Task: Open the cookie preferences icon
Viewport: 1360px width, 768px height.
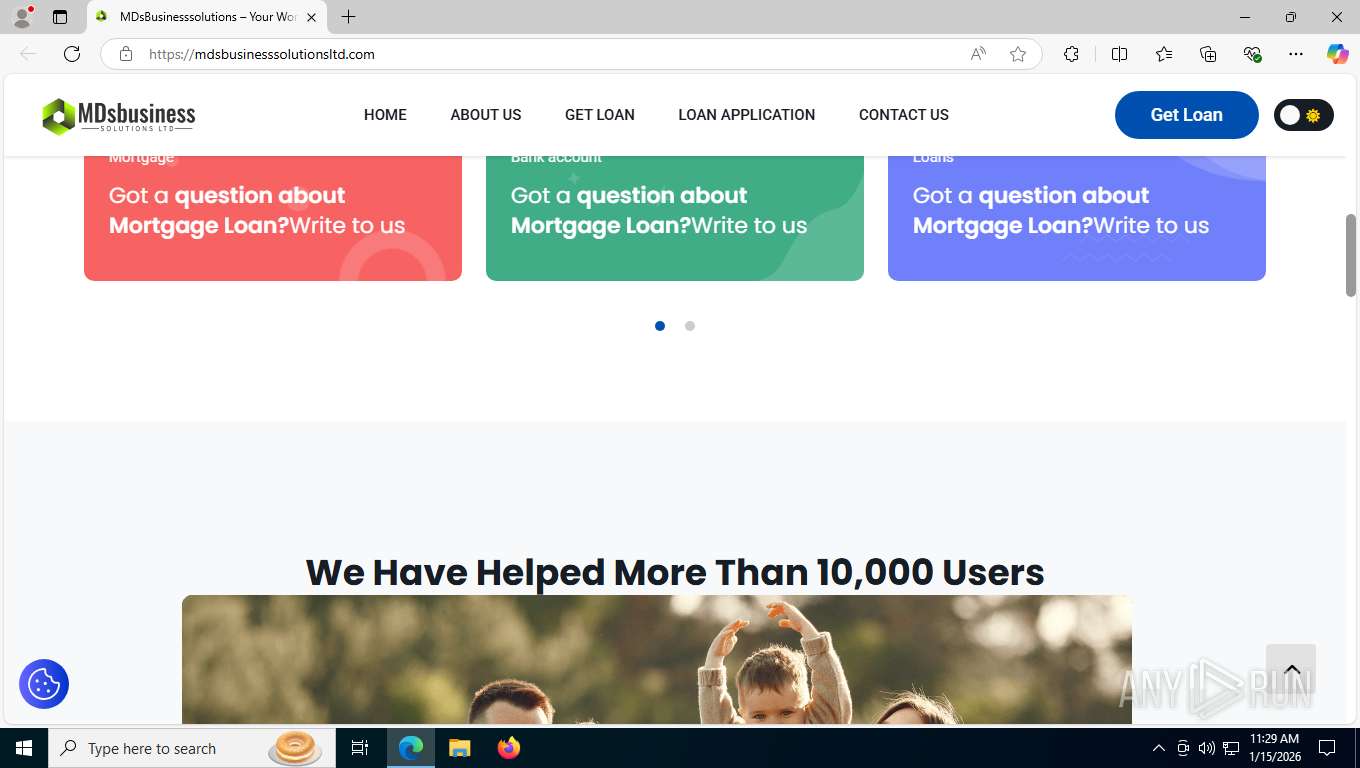Action: (44, 684)
